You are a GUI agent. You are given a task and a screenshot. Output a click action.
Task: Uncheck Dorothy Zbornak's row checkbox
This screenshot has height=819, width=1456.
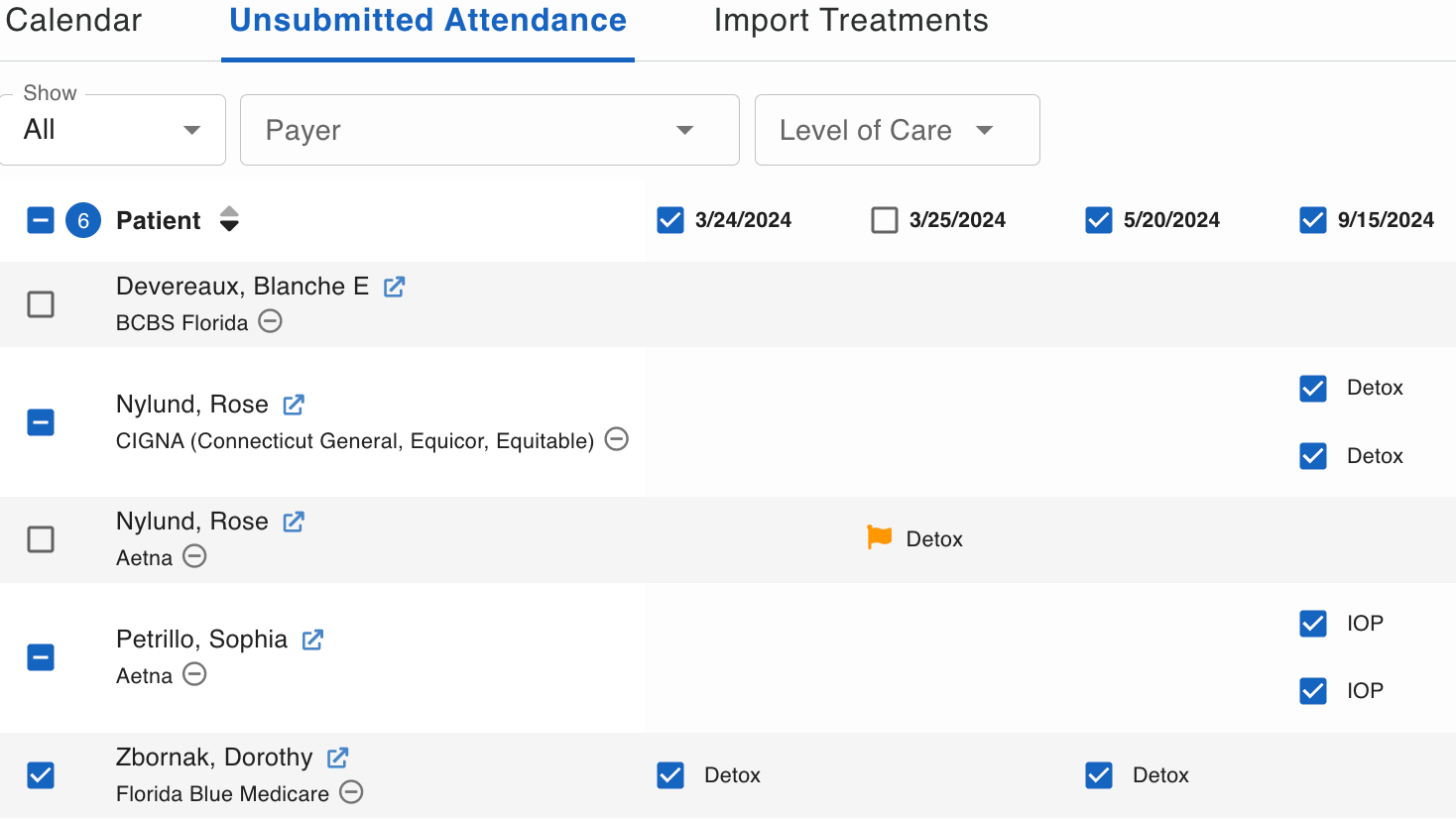(x=41, y=775)
